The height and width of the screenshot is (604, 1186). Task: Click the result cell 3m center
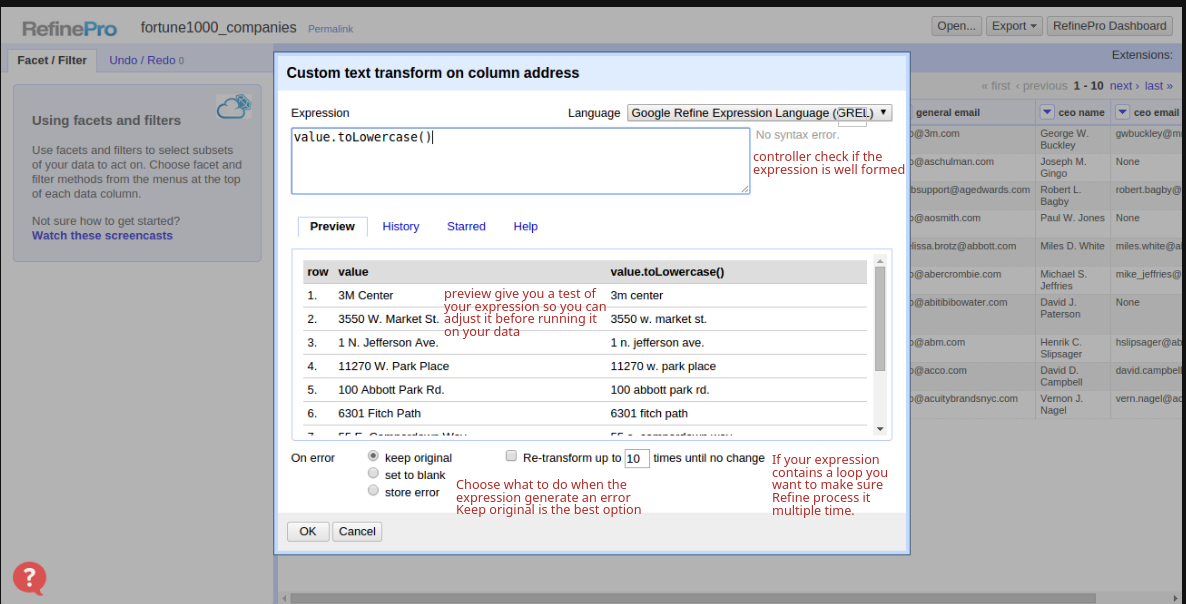coord(637,296)
